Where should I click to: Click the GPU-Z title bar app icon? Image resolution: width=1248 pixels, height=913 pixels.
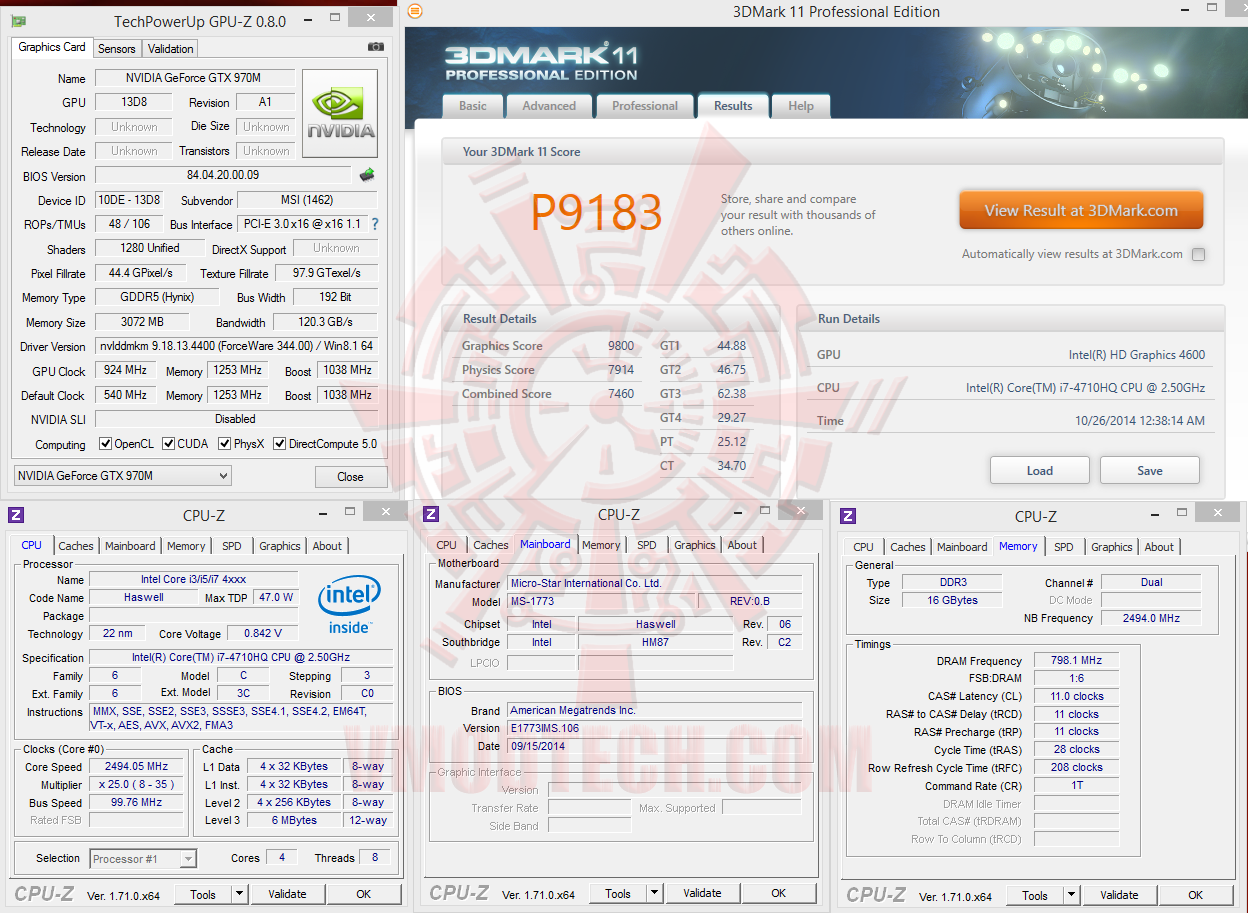pyautogui.click(x=19, y=21)
